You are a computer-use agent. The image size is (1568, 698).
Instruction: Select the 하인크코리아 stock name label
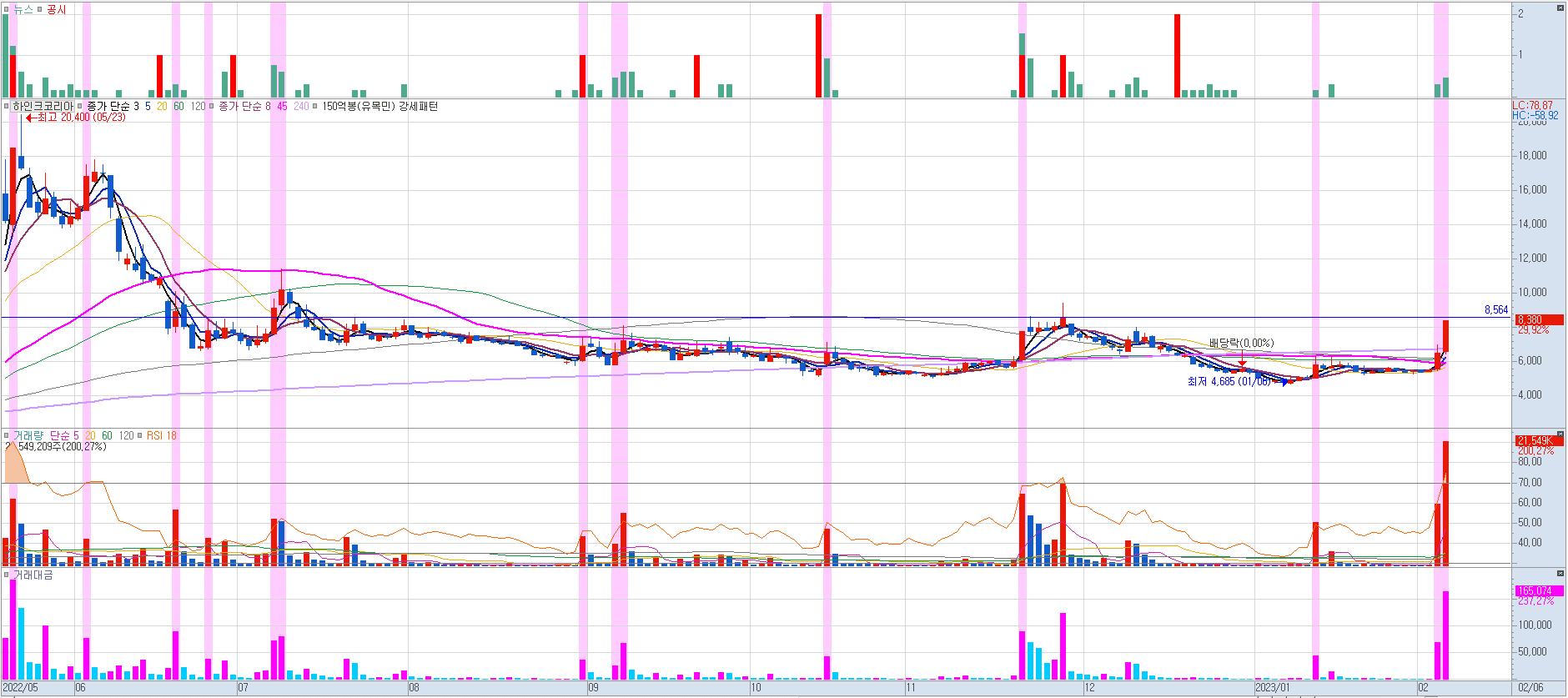coord(43,106)
